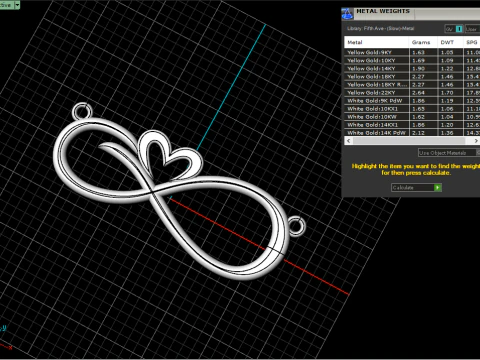Click the horizontal scrollbar thumb in metal table
Screen dimensions: 480x360
pos(409,141)
